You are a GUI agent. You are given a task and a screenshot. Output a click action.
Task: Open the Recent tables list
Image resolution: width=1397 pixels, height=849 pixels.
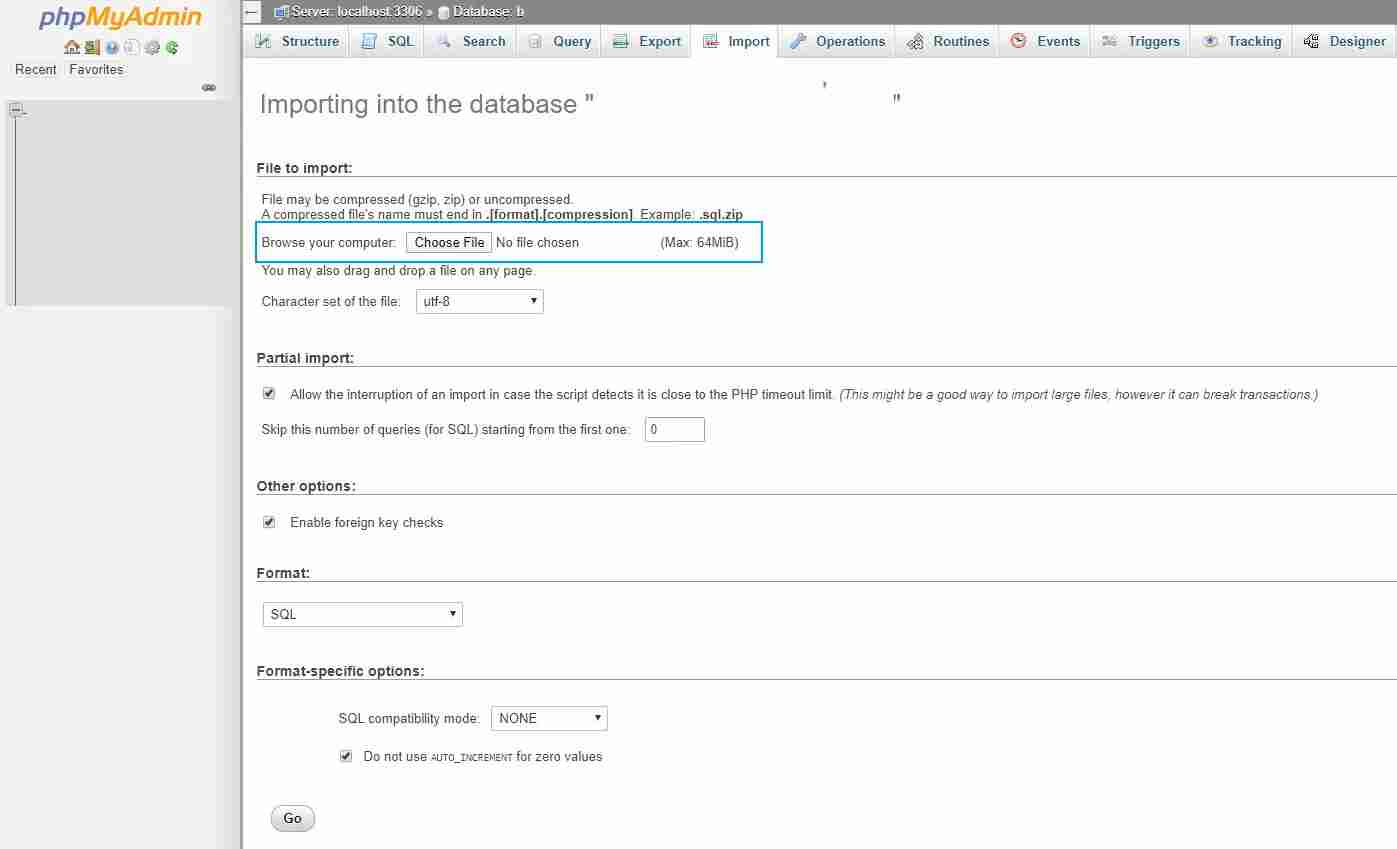point(36,69)
